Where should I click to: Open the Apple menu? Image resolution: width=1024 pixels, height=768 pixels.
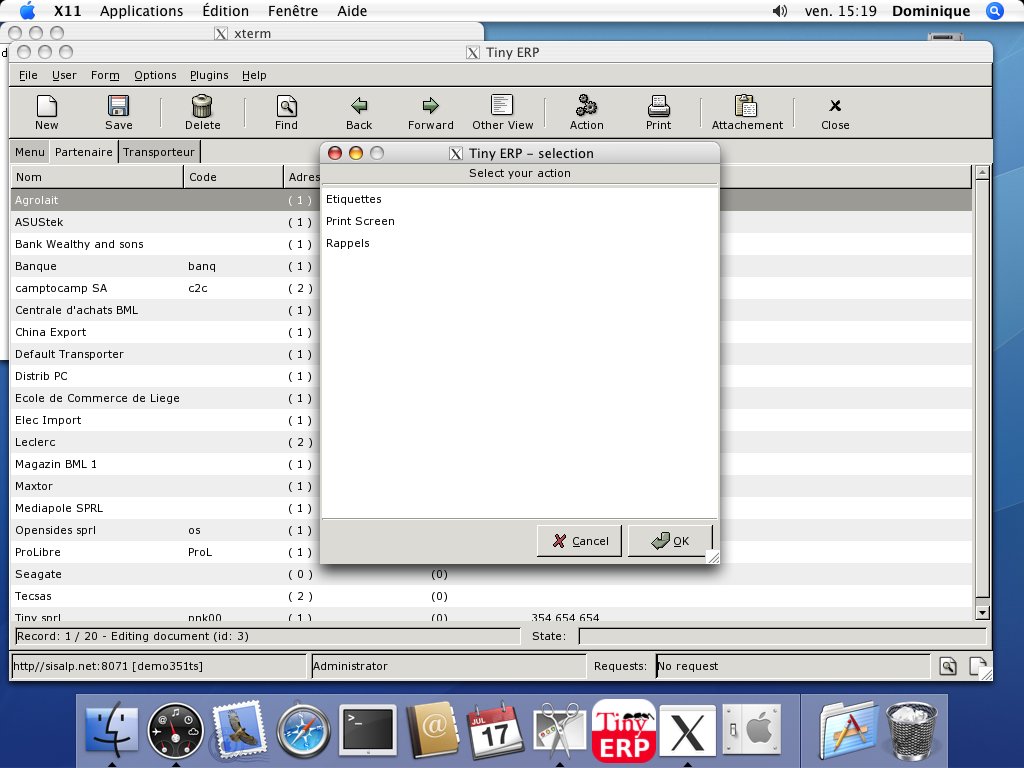(27, 11)
